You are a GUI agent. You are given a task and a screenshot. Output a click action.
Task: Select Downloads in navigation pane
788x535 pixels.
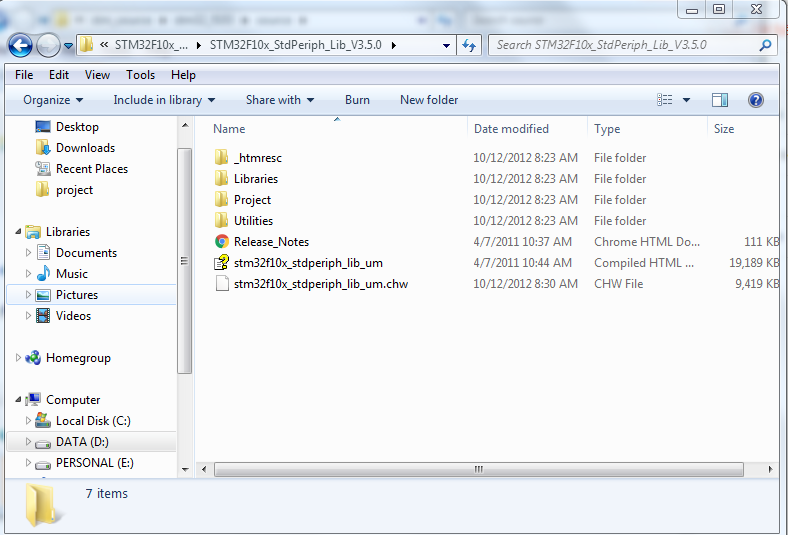click(x=85, y=148)
